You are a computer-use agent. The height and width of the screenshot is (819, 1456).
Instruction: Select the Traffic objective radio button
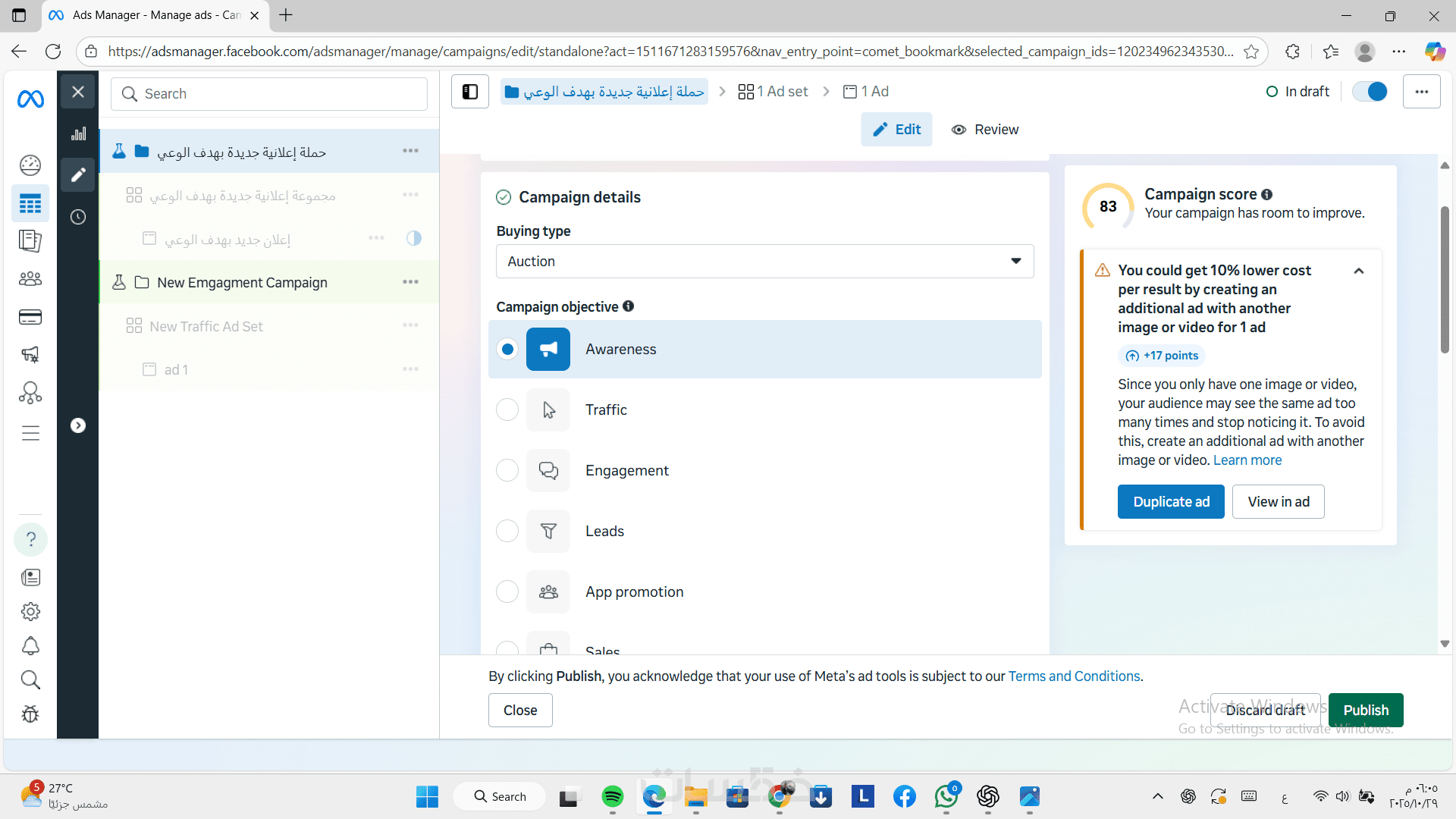pyautogui.click(x=507, y=409)
